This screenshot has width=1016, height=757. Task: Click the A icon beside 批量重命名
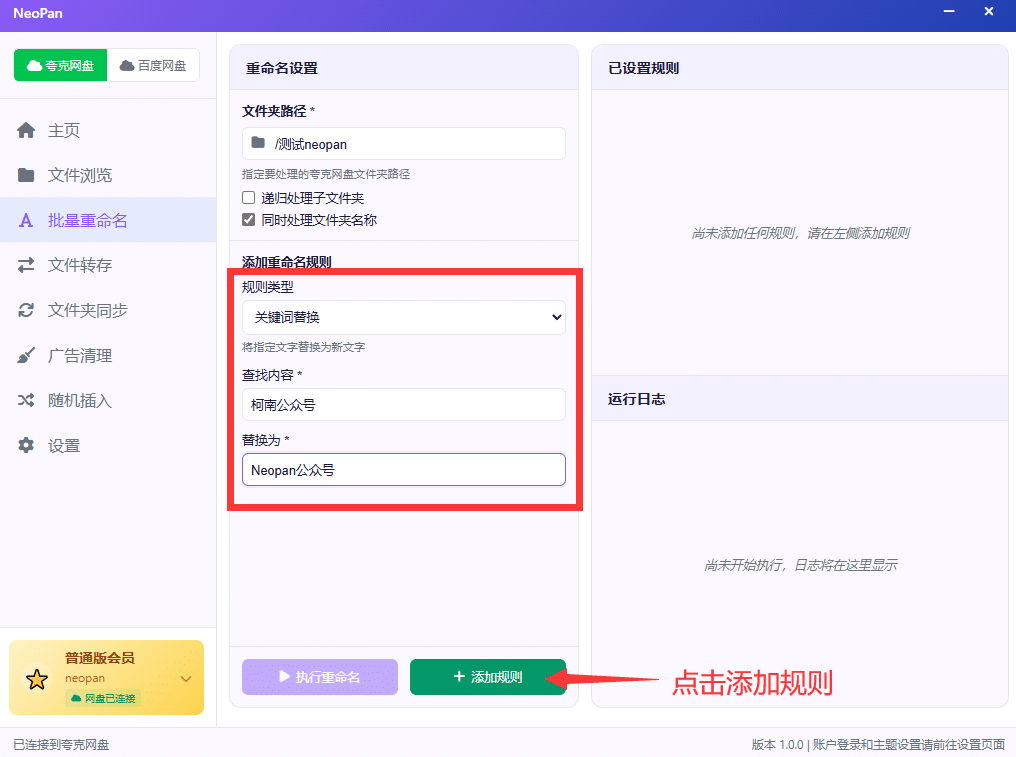pyautogui.click(x=26, y=220)
